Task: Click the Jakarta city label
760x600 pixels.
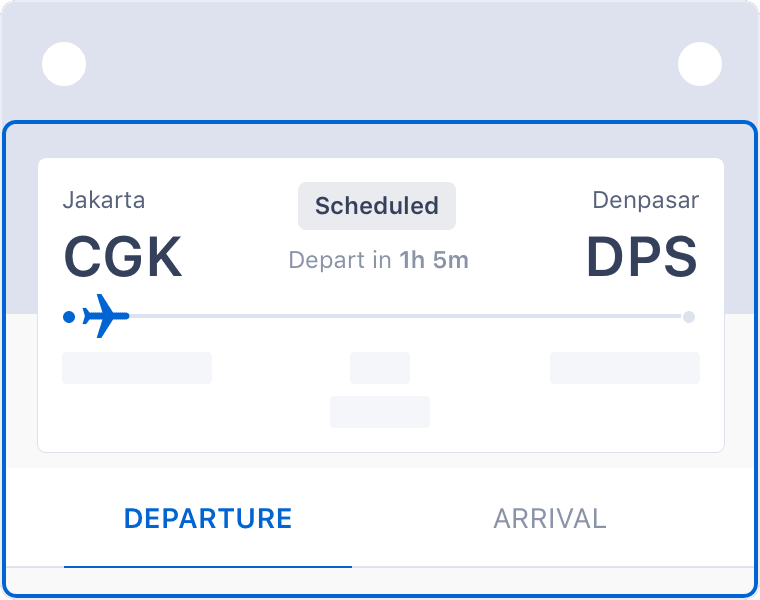Action: 104,200
